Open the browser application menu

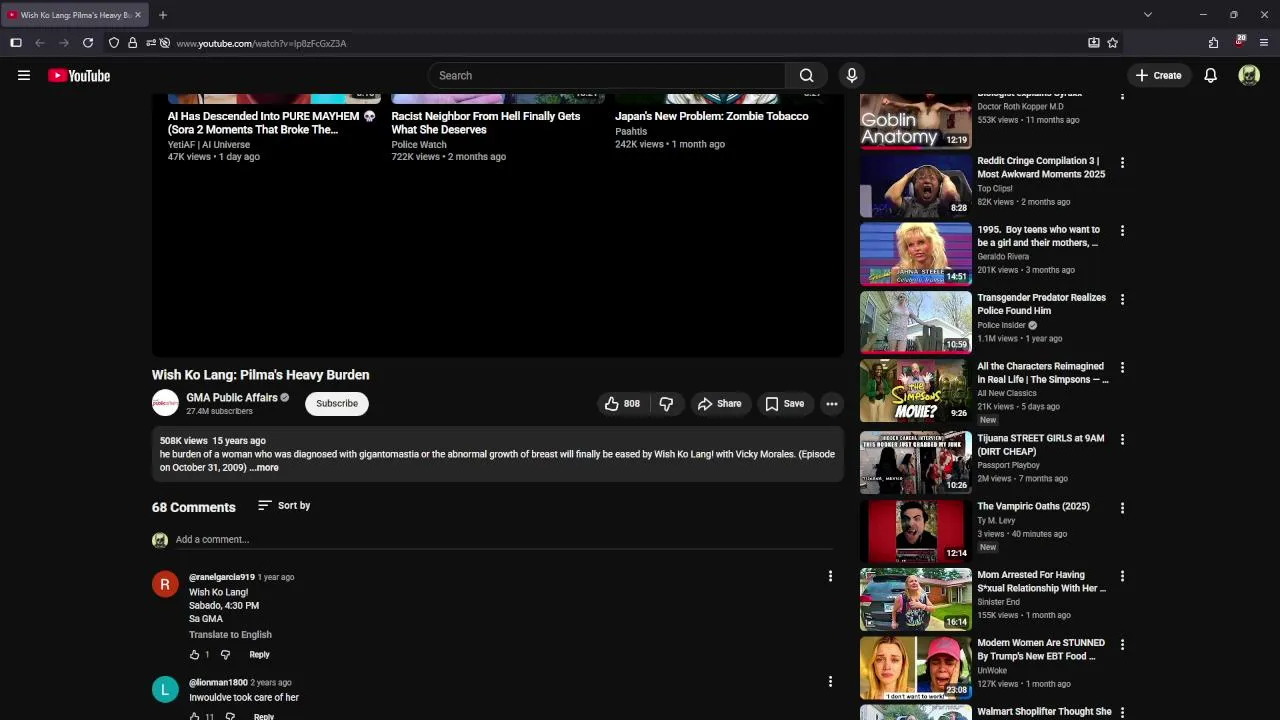pyautogui.click(x=1264, y=43)
